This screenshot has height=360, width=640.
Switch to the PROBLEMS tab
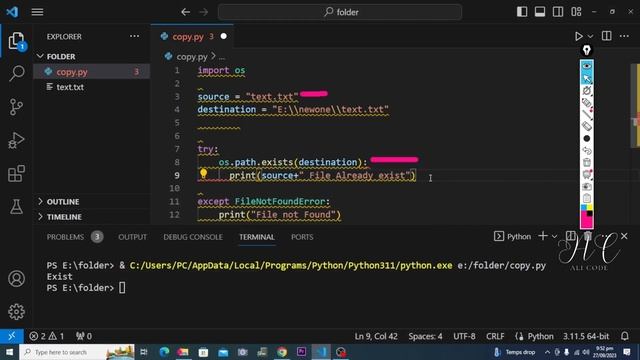pos(65,237)
